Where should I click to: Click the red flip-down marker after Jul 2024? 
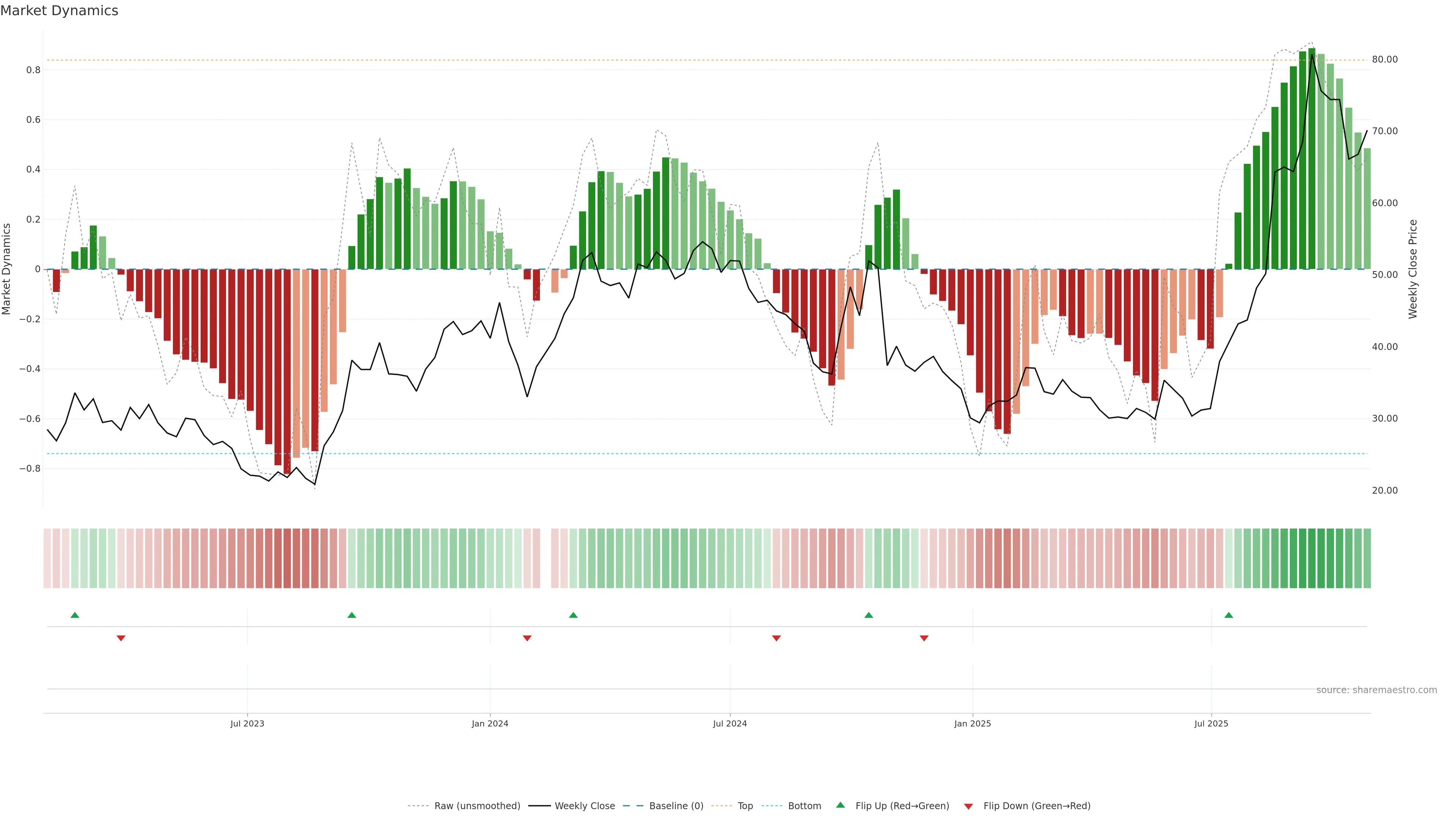(776, 638)
